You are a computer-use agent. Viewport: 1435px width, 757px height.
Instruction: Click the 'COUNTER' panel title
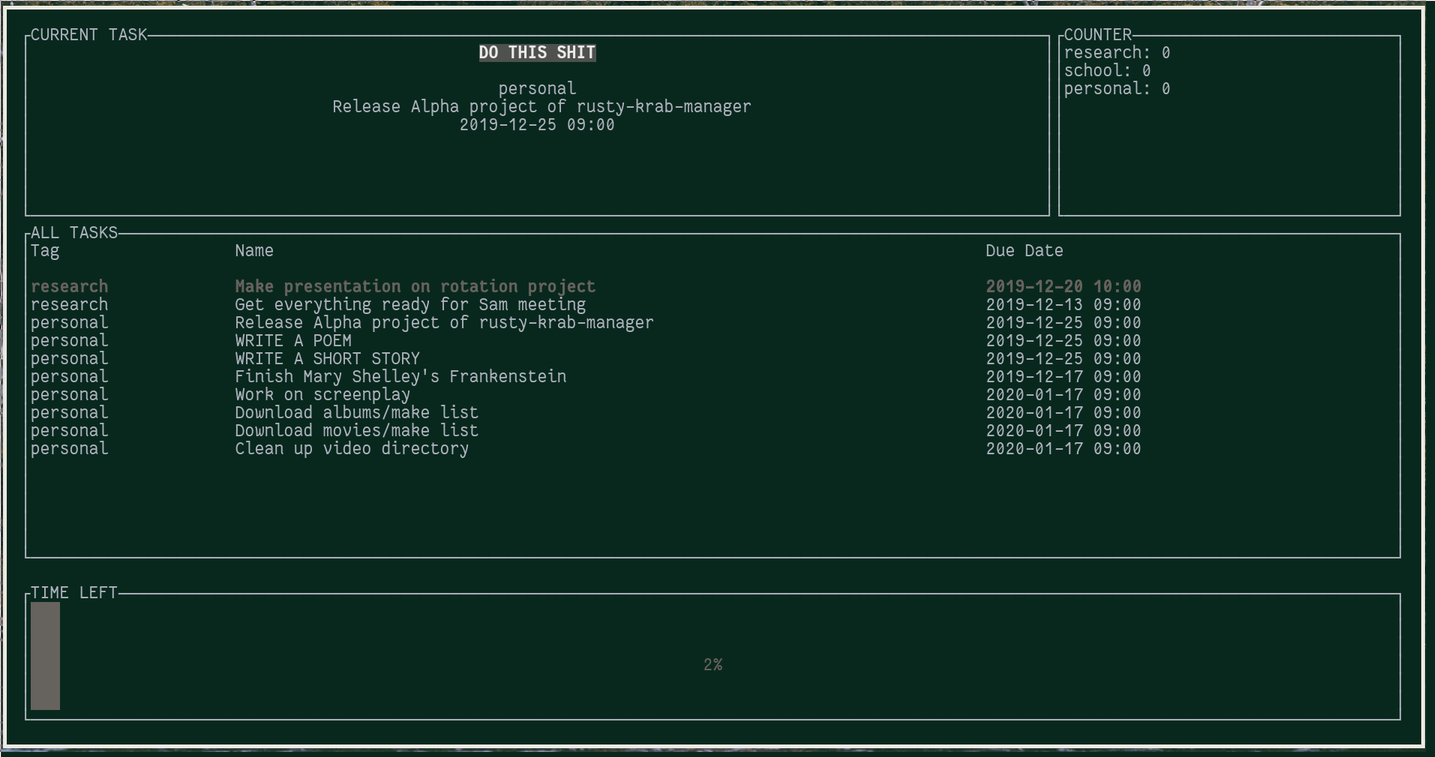point(1098,35)
